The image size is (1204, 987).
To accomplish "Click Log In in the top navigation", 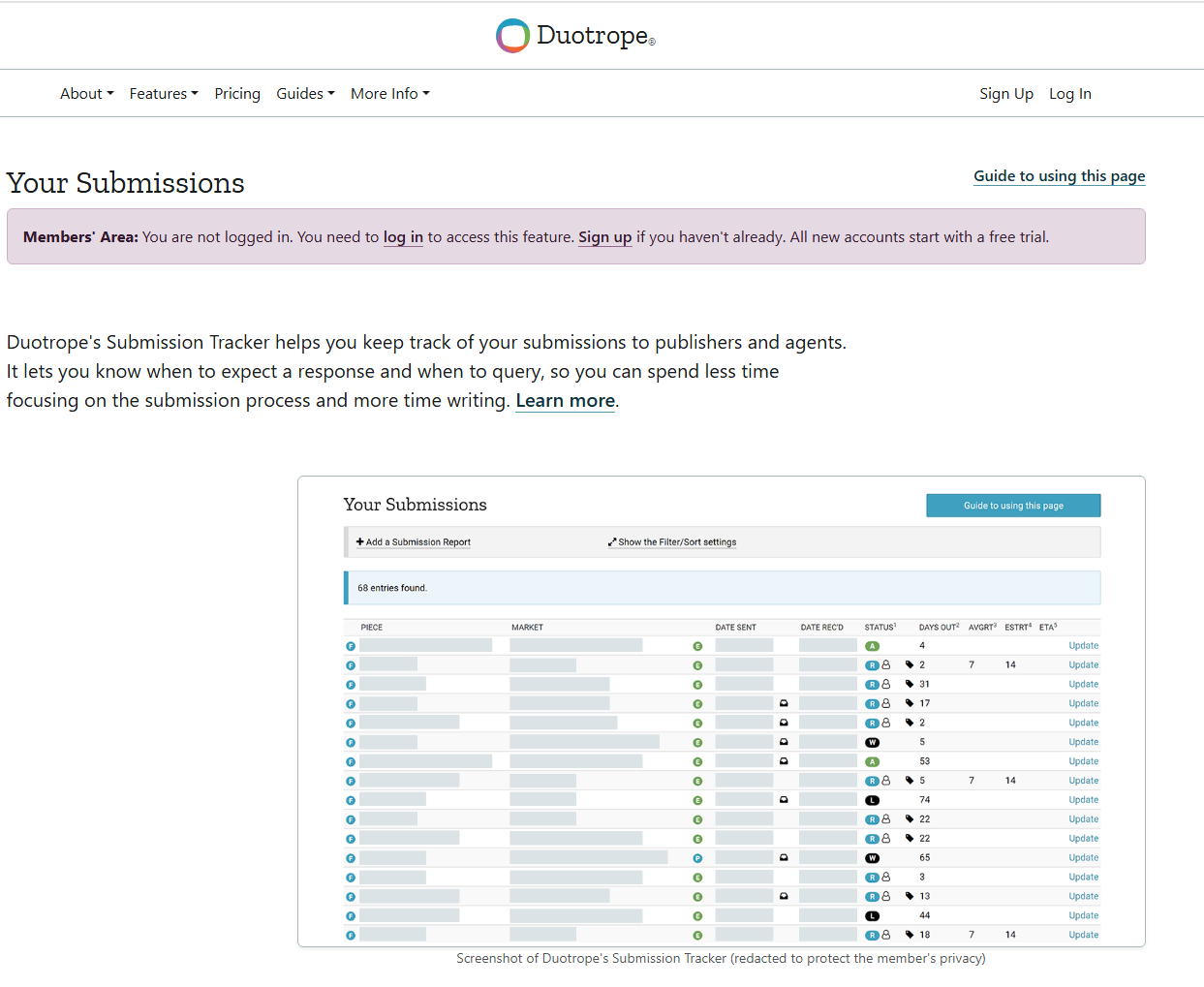I will (x=1070, y=94).
